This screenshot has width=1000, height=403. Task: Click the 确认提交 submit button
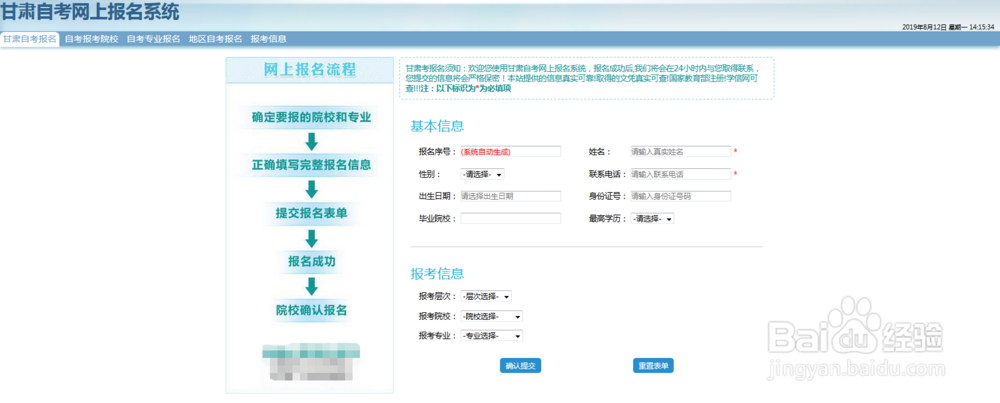pos(520,366)
